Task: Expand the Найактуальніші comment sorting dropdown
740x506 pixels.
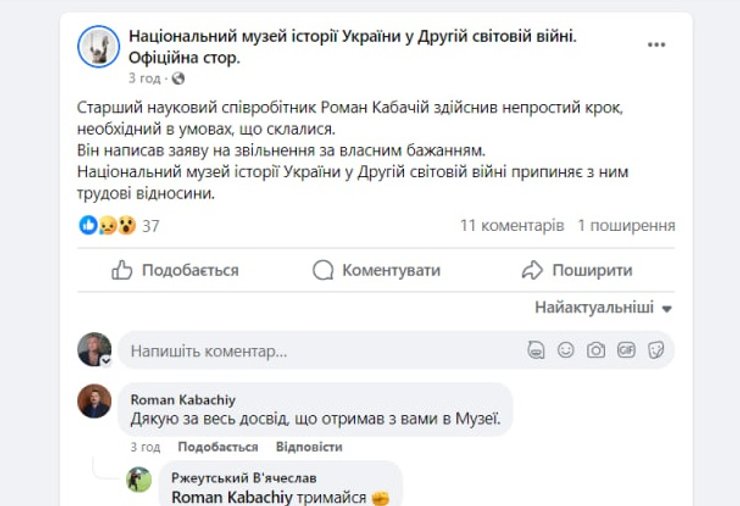Action: point(602,307)
